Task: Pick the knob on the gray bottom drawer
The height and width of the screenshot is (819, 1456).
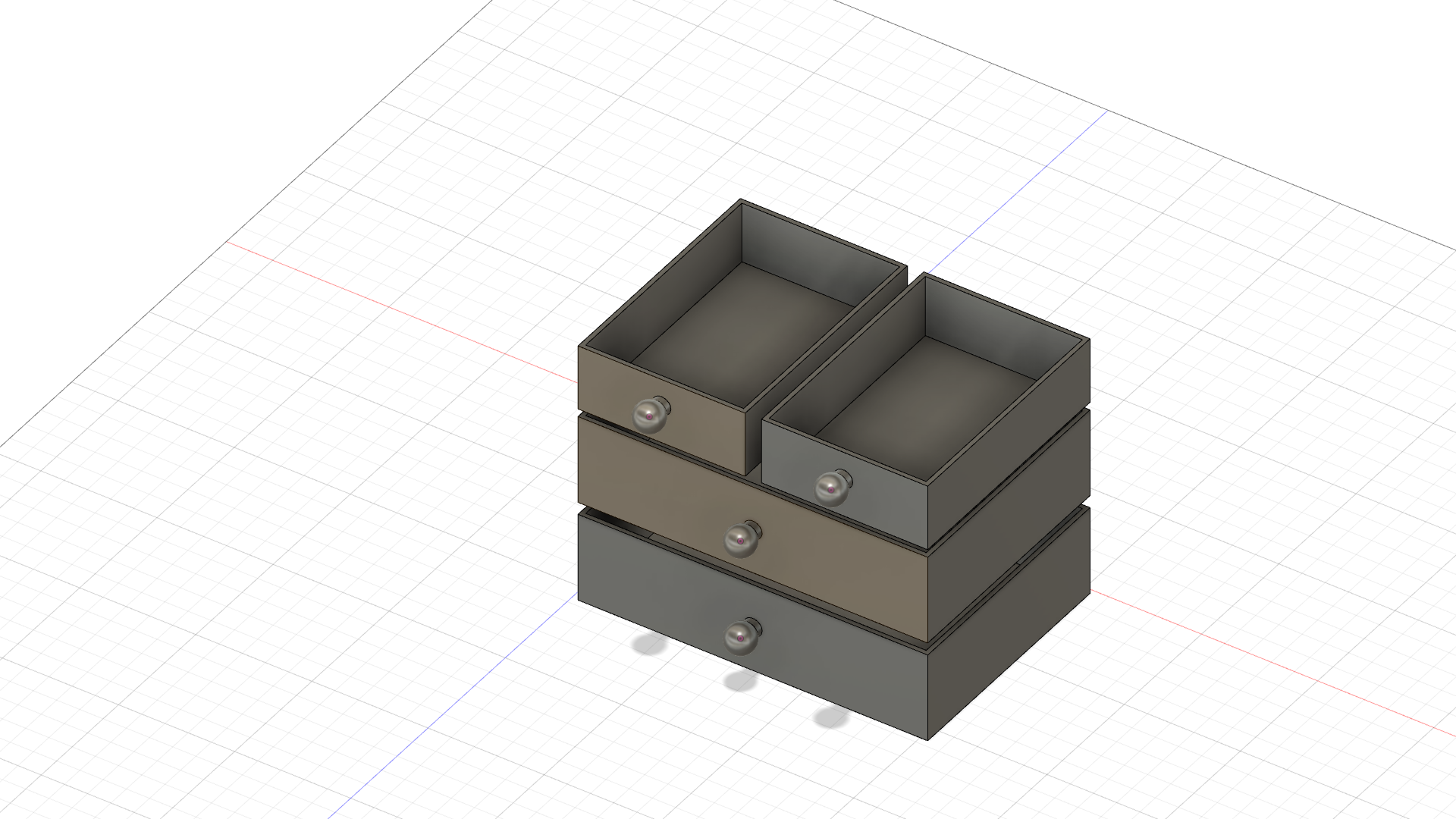Action: [x=742, y=636]
